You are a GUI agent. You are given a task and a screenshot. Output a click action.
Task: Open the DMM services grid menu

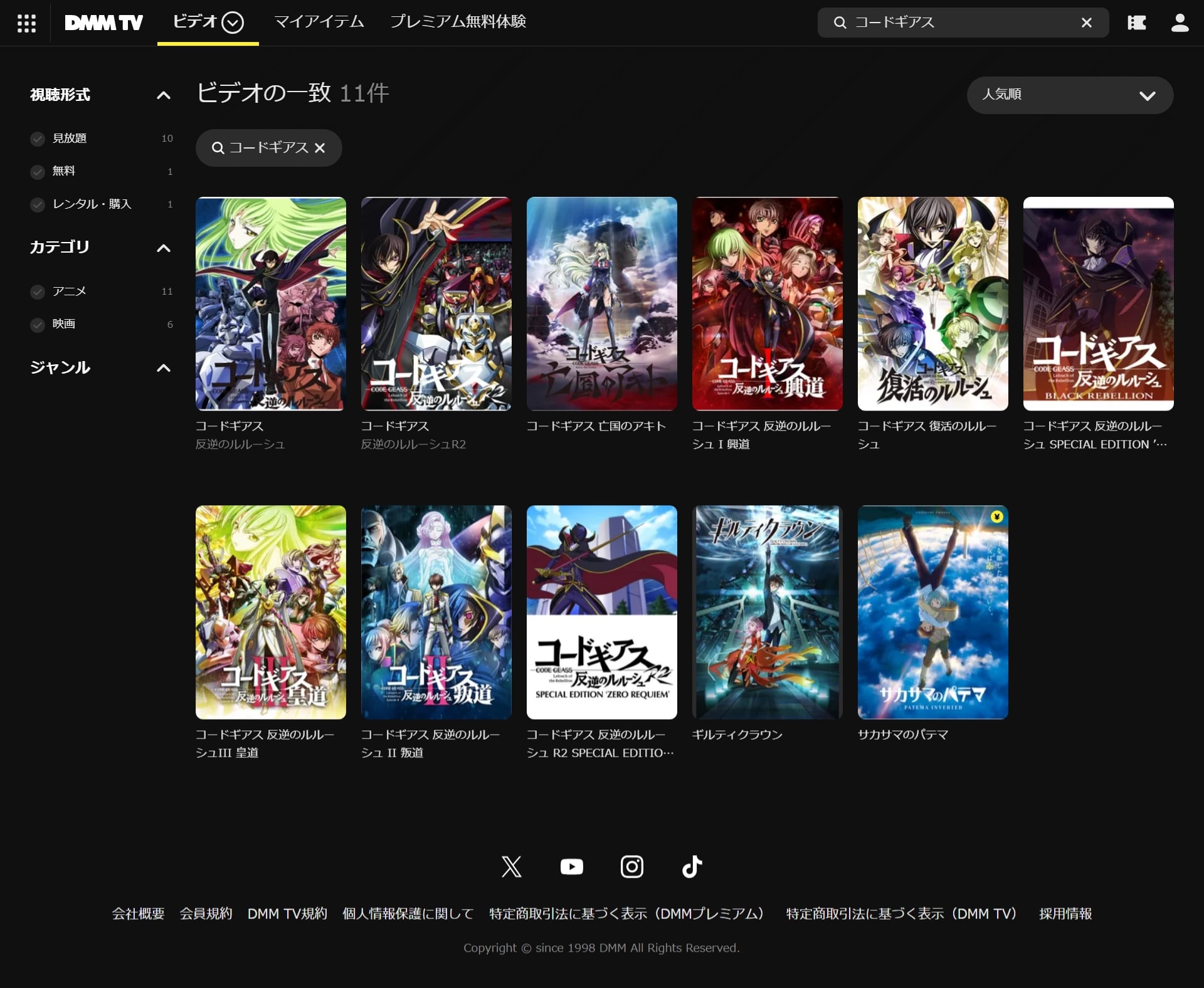pos(26,23)
